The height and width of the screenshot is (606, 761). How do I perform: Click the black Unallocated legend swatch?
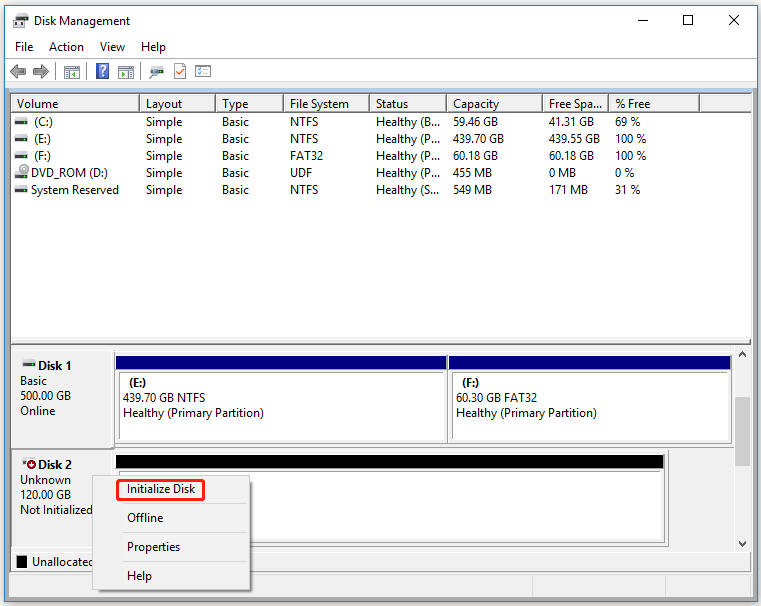[22, 562]
